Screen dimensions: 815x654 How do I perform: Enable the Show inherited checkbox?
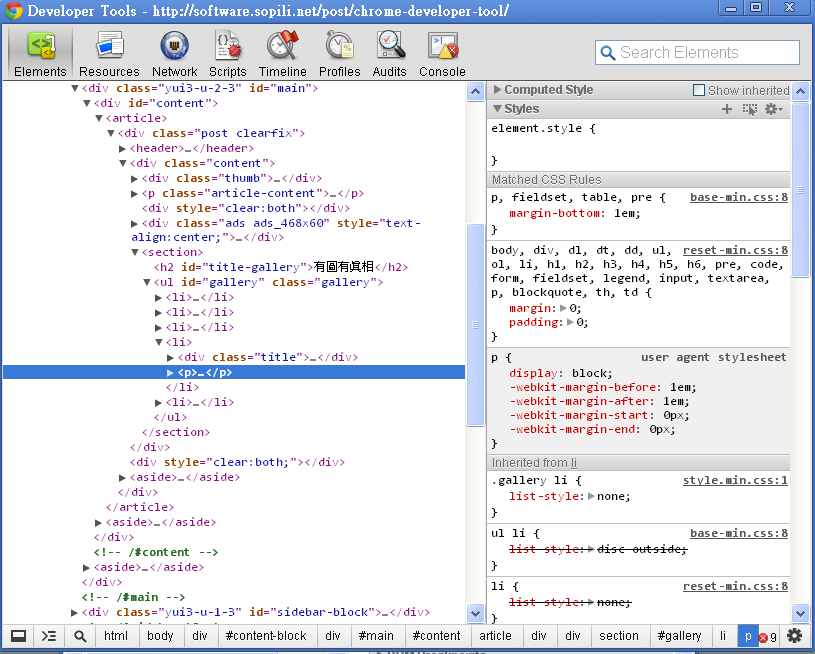tap(699, 90)
